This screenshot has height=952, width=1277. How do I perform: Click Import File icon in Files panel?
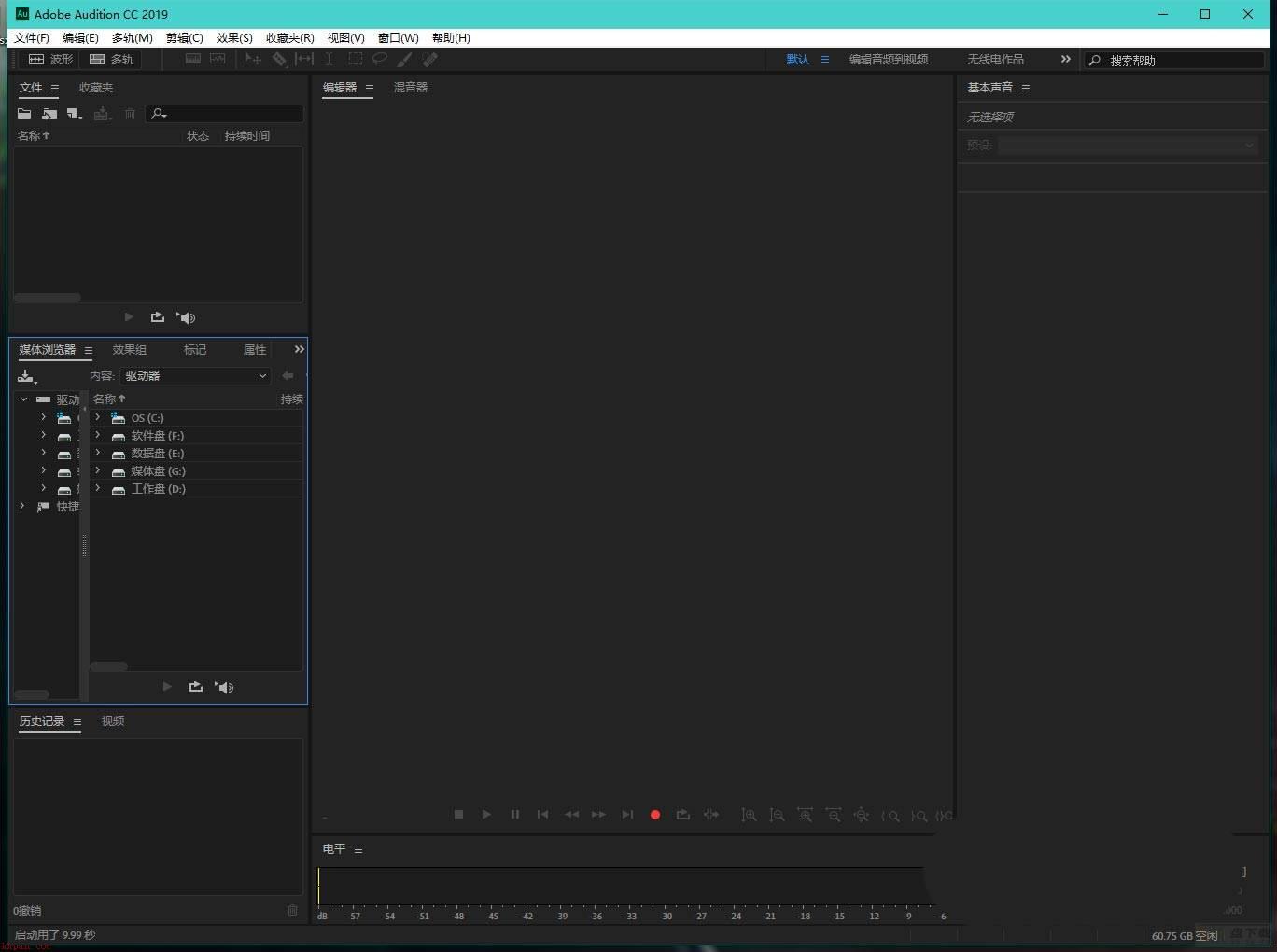point(49,114)
